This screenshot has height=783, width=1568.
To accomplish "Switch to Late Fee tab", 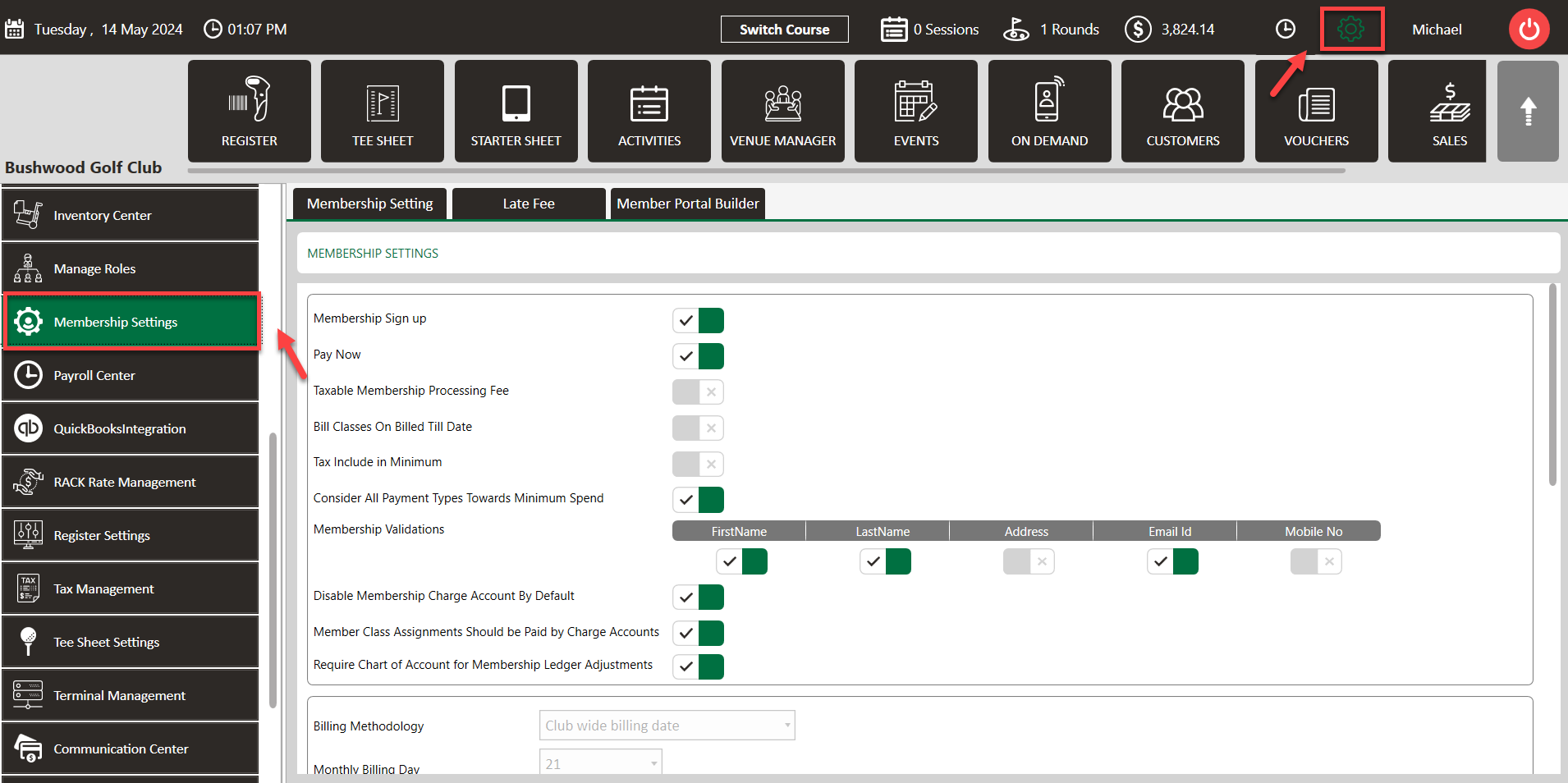I will [529, 204].
